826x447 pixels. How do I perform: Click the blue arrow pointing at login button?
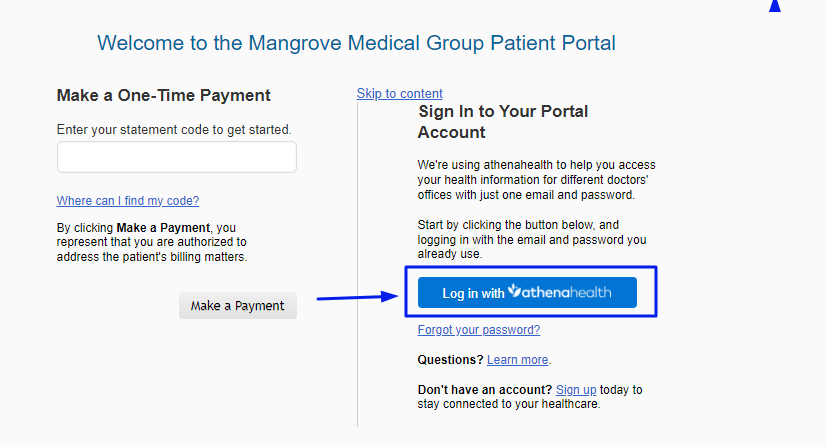pos(357,297)
